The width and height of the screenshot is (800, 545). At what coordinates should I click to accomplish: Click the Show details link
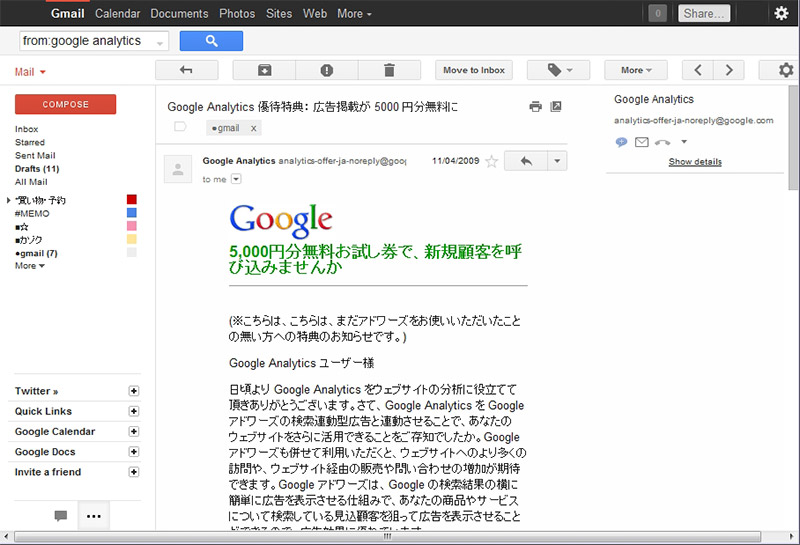pos(695,162)
